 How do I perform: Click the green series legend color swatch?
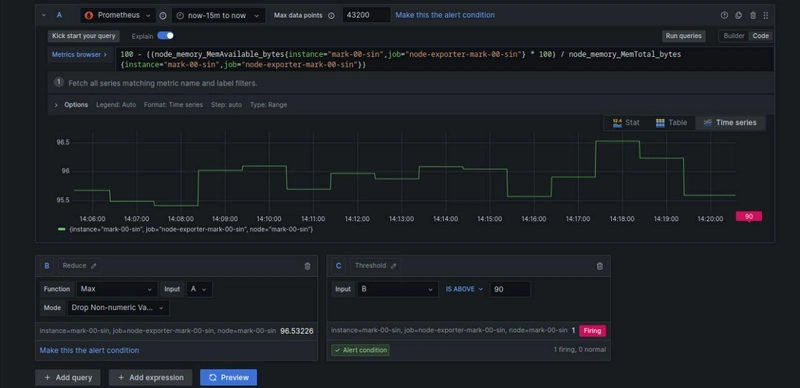(x=62, y=229)
